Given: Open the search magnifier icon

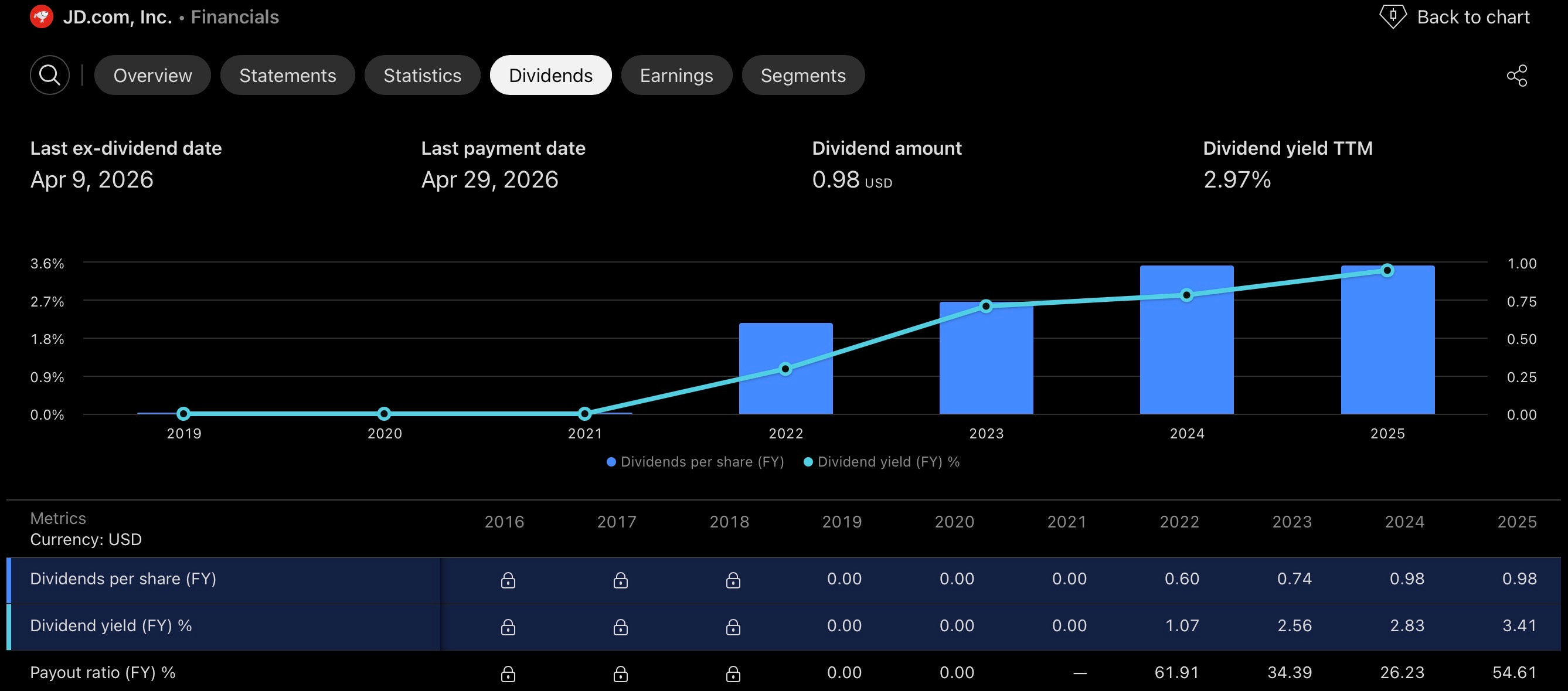Looking at the screenshot, I should coord(49,75).
